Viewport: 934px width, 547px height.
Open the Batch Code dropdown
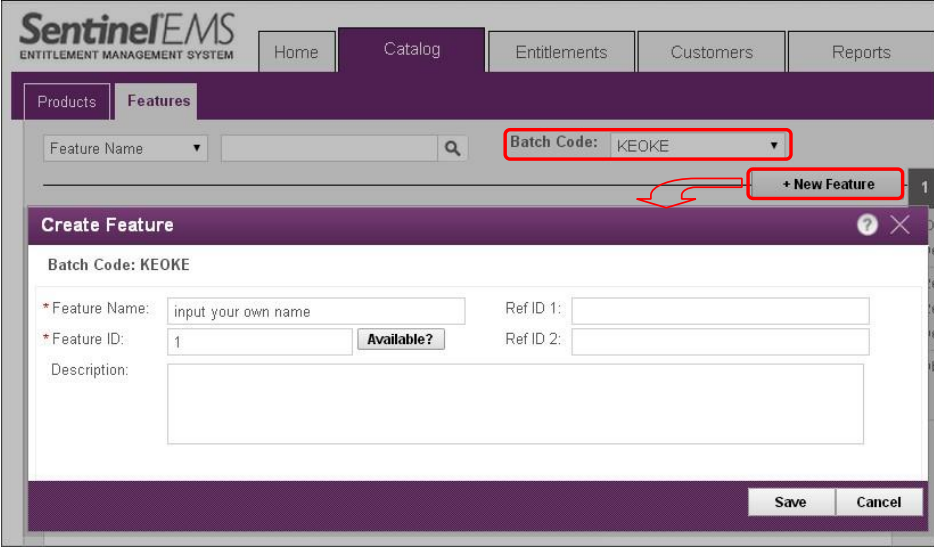697,145
